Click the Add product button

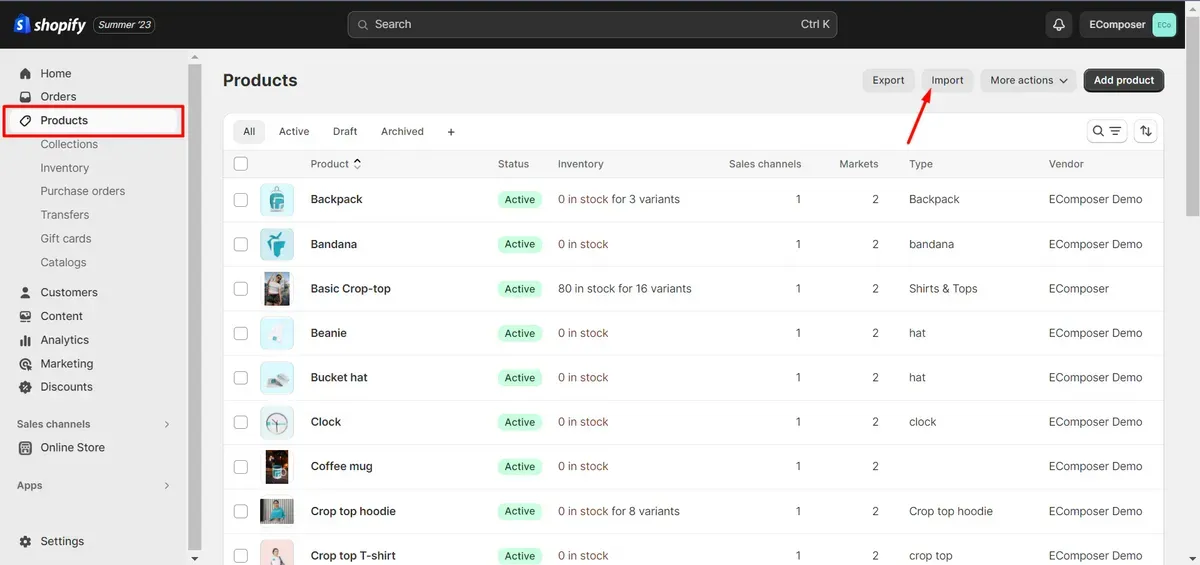pyautogui.click(x=1124, y=80)
